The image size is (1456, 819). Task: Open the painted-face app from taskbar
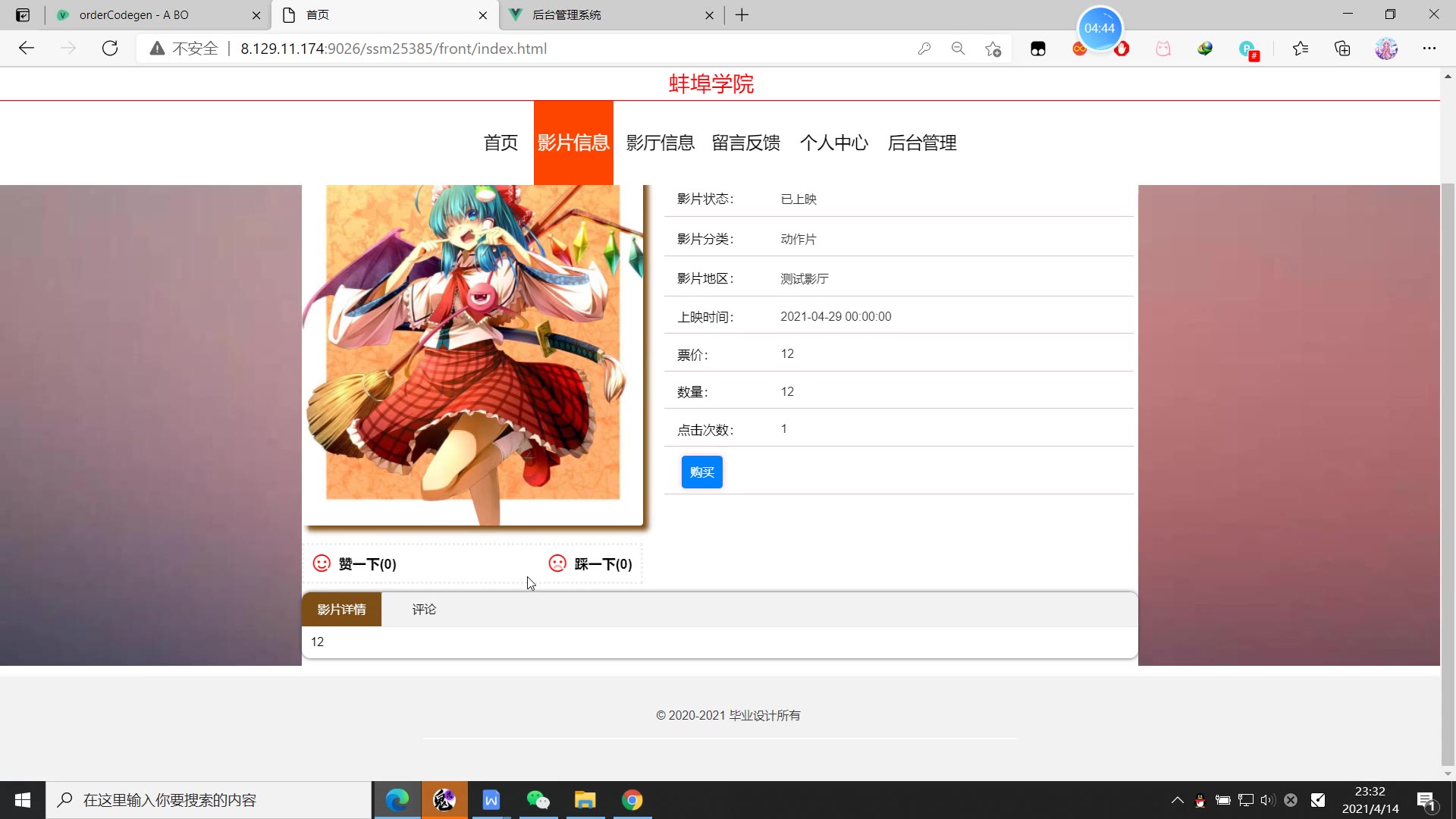pyautogui.click(x=444, y=800)
